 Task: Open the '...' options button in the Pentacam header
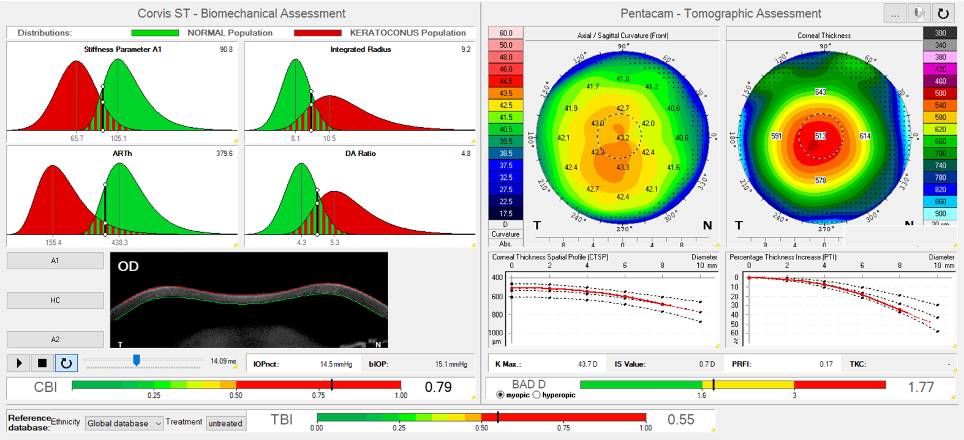click(x=895, y=13)
